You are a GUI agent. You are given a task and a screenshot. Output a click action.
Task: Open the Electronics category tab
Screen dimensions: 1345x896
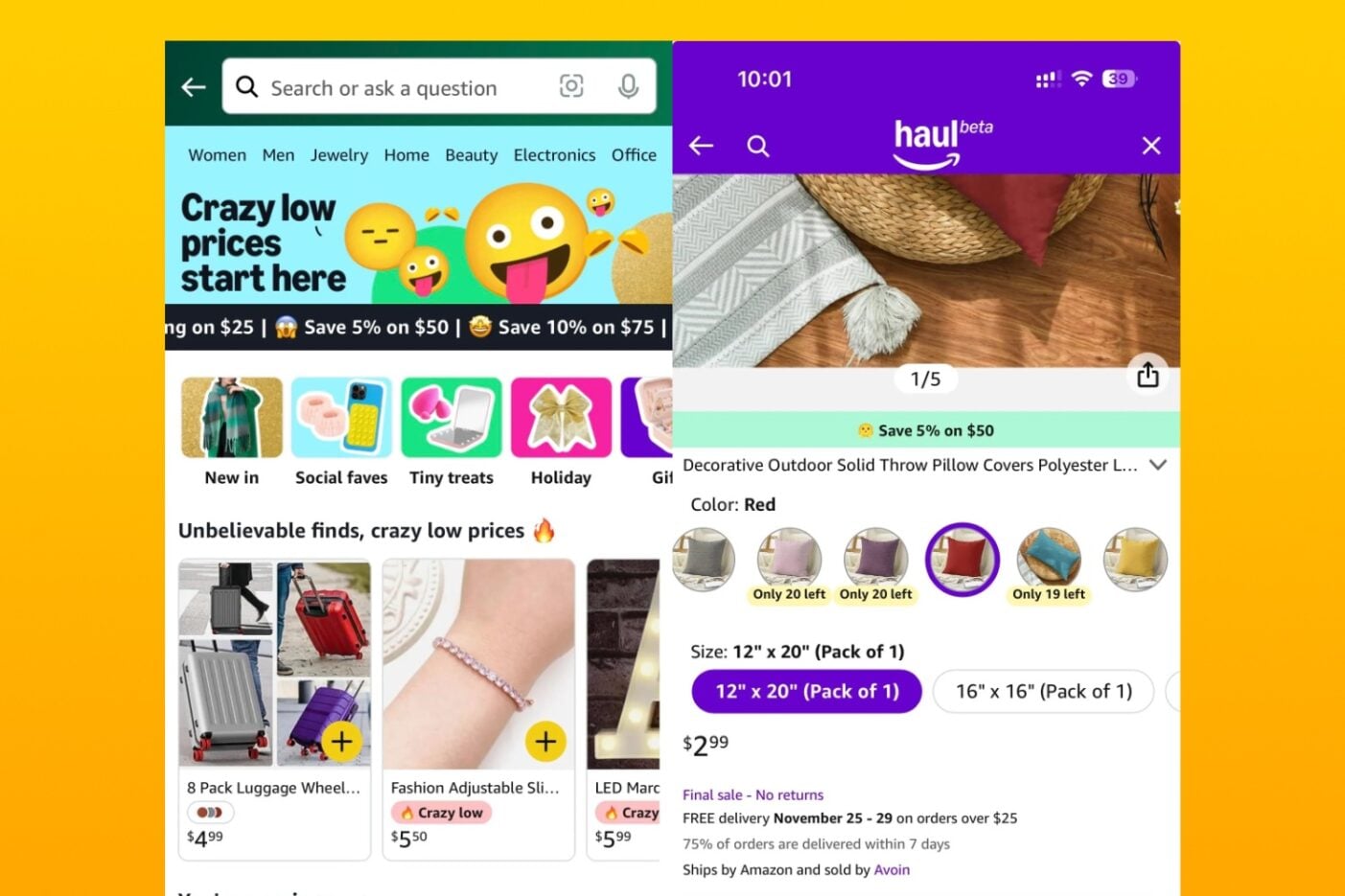554,155
